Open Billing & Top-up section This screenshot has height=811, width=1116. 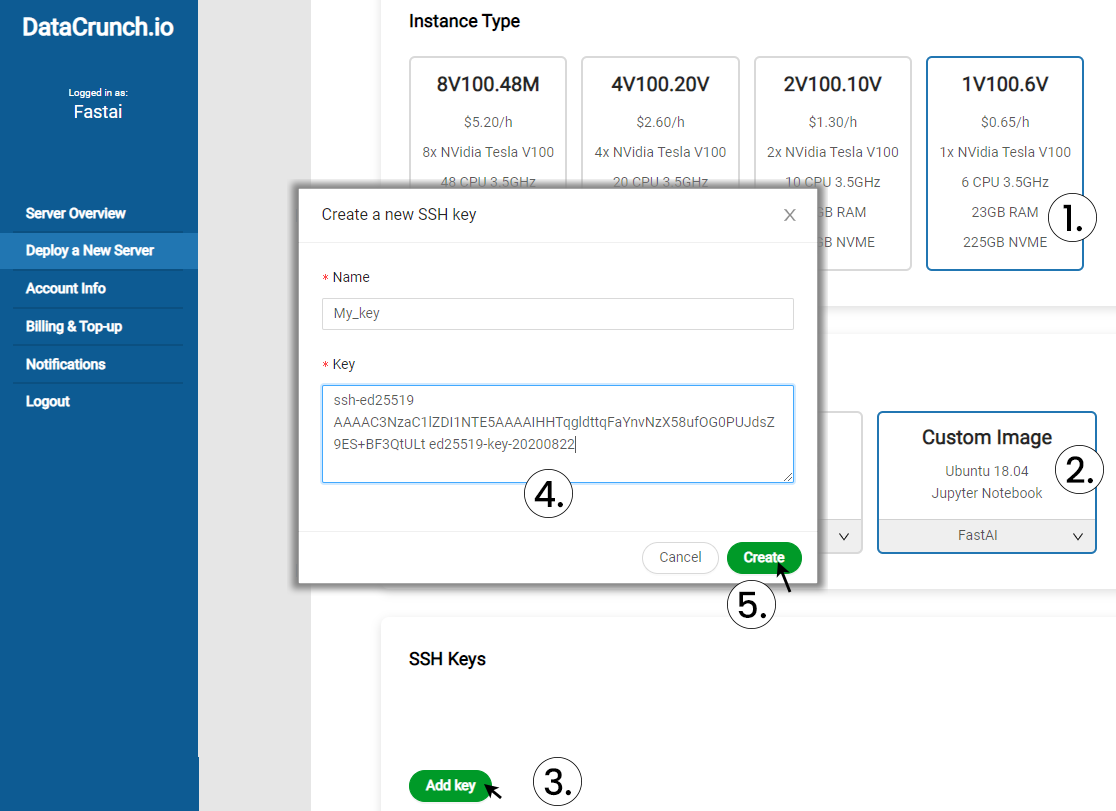tap(74, 326)
